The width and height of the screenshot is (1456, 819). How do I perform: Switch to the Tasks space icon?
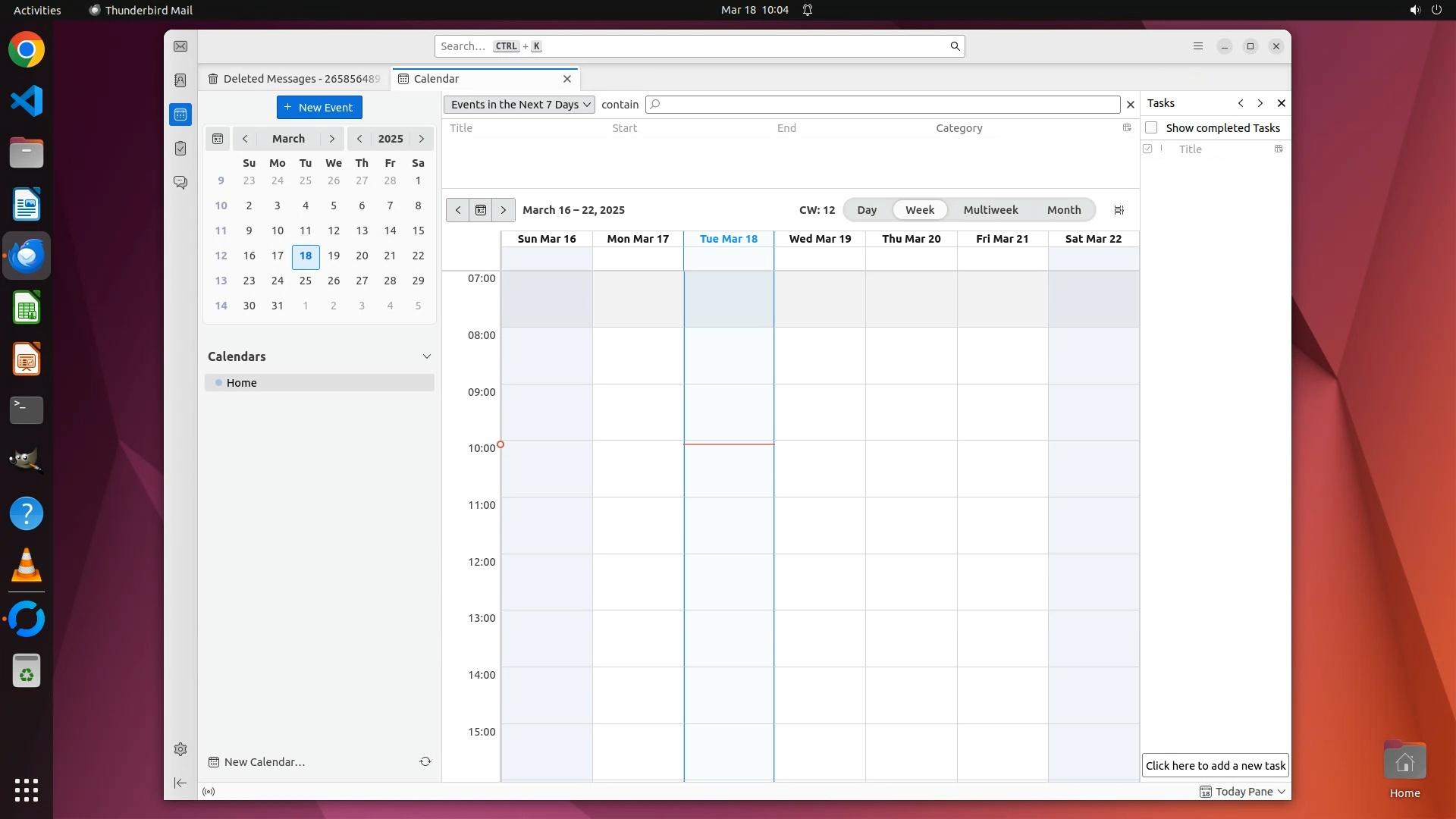point(180,149)
